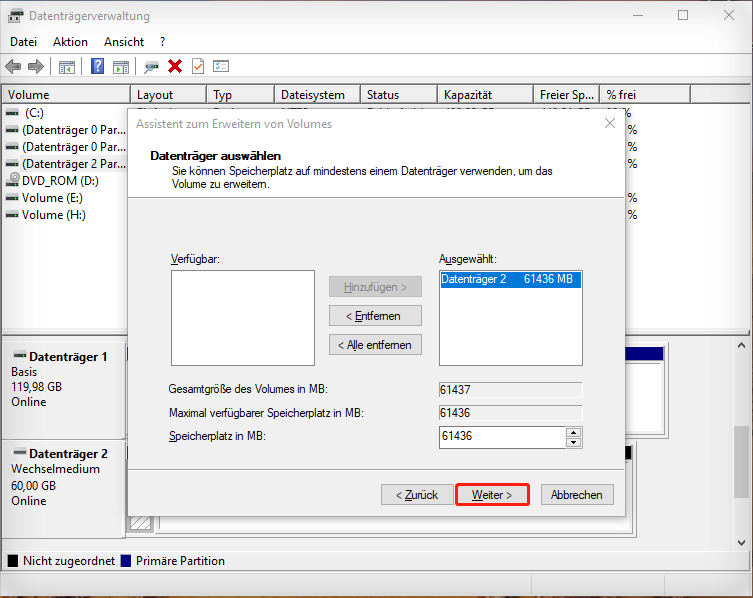Open the Datei menu

23,42
